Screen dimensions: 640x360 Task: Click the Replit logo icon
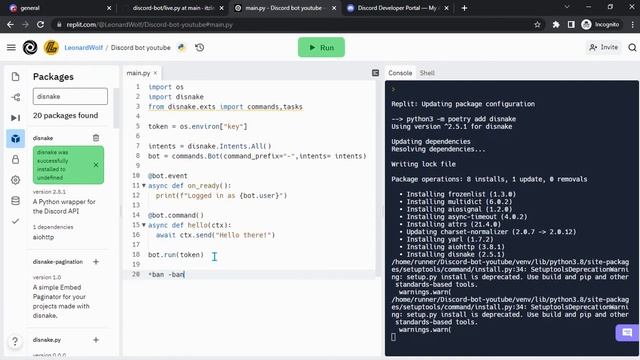(x=30, y=48)
